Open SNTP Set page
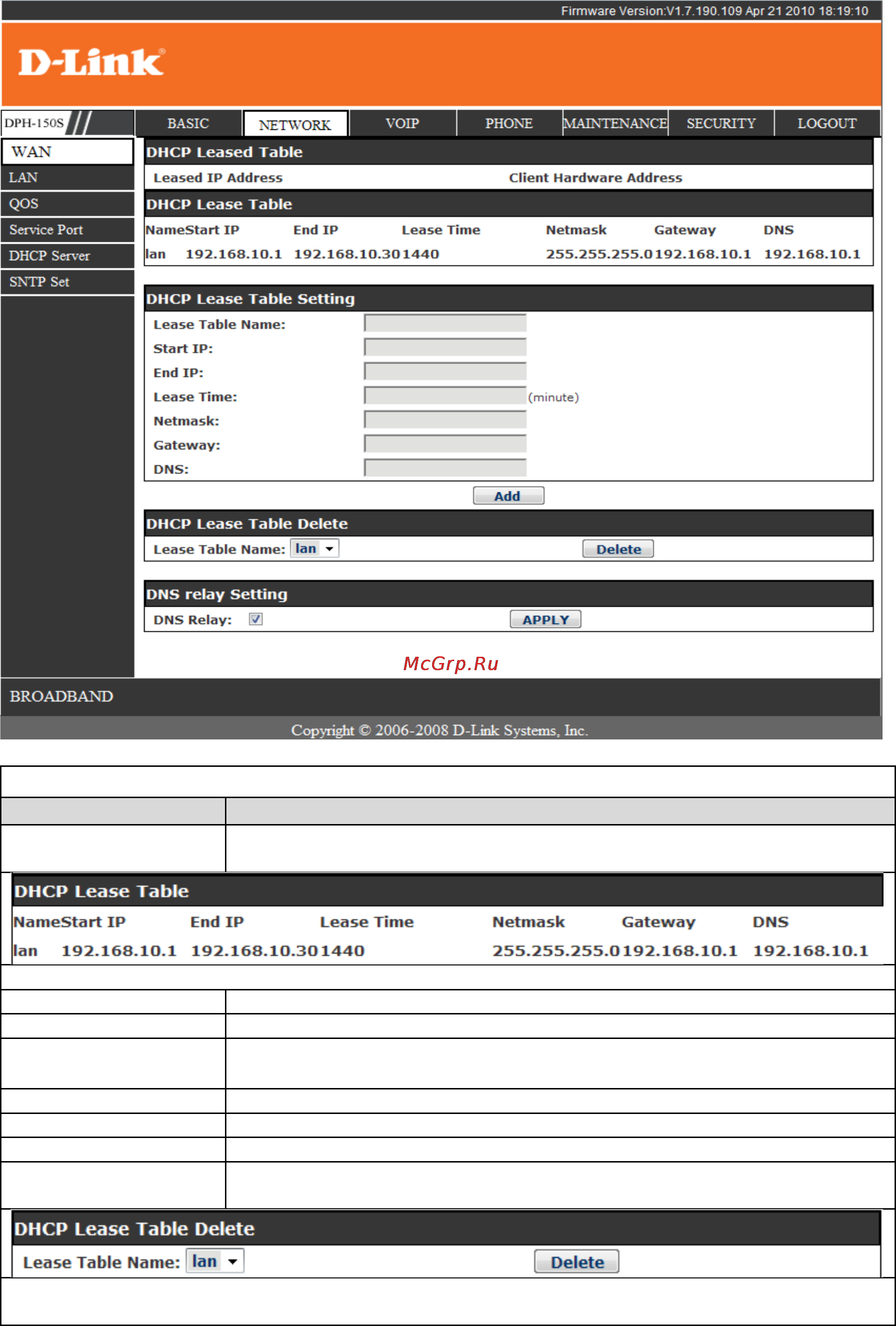The image size is (896, 1326). 67,282
